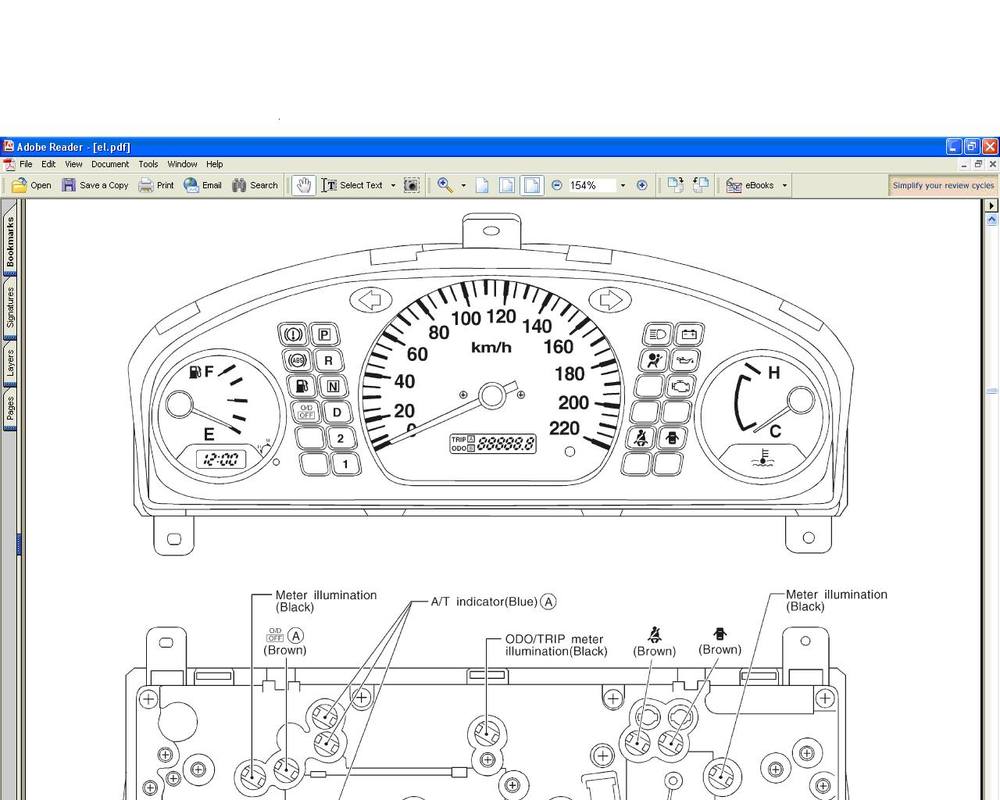The width and height of the screenshot is (1000, 800).
Task: Set Fit Width page view
Action: coord(531,185)
